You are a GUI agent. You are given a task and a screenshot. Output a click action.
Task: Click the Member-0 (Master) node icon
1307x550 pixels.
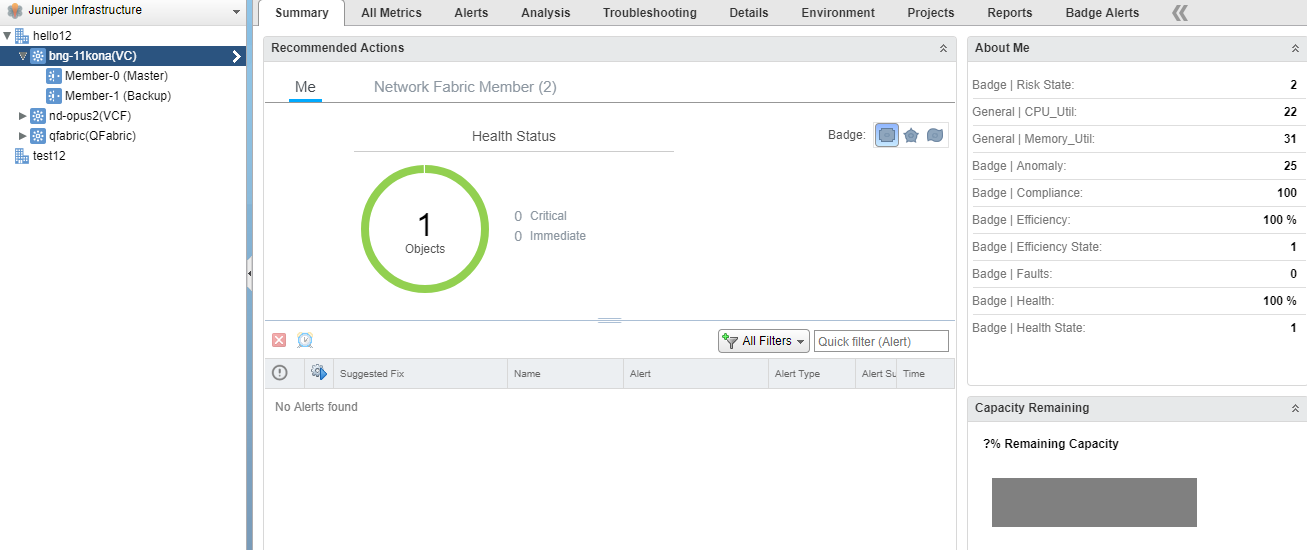coord(54,76)
